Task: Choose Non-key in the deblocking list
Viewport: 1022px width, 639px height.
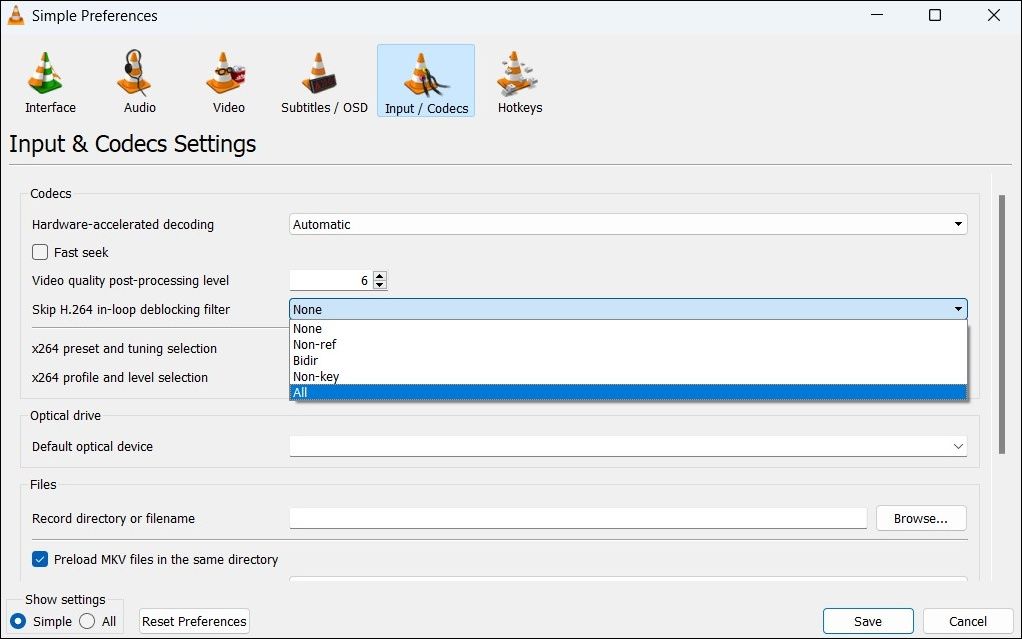Action: 628,376
